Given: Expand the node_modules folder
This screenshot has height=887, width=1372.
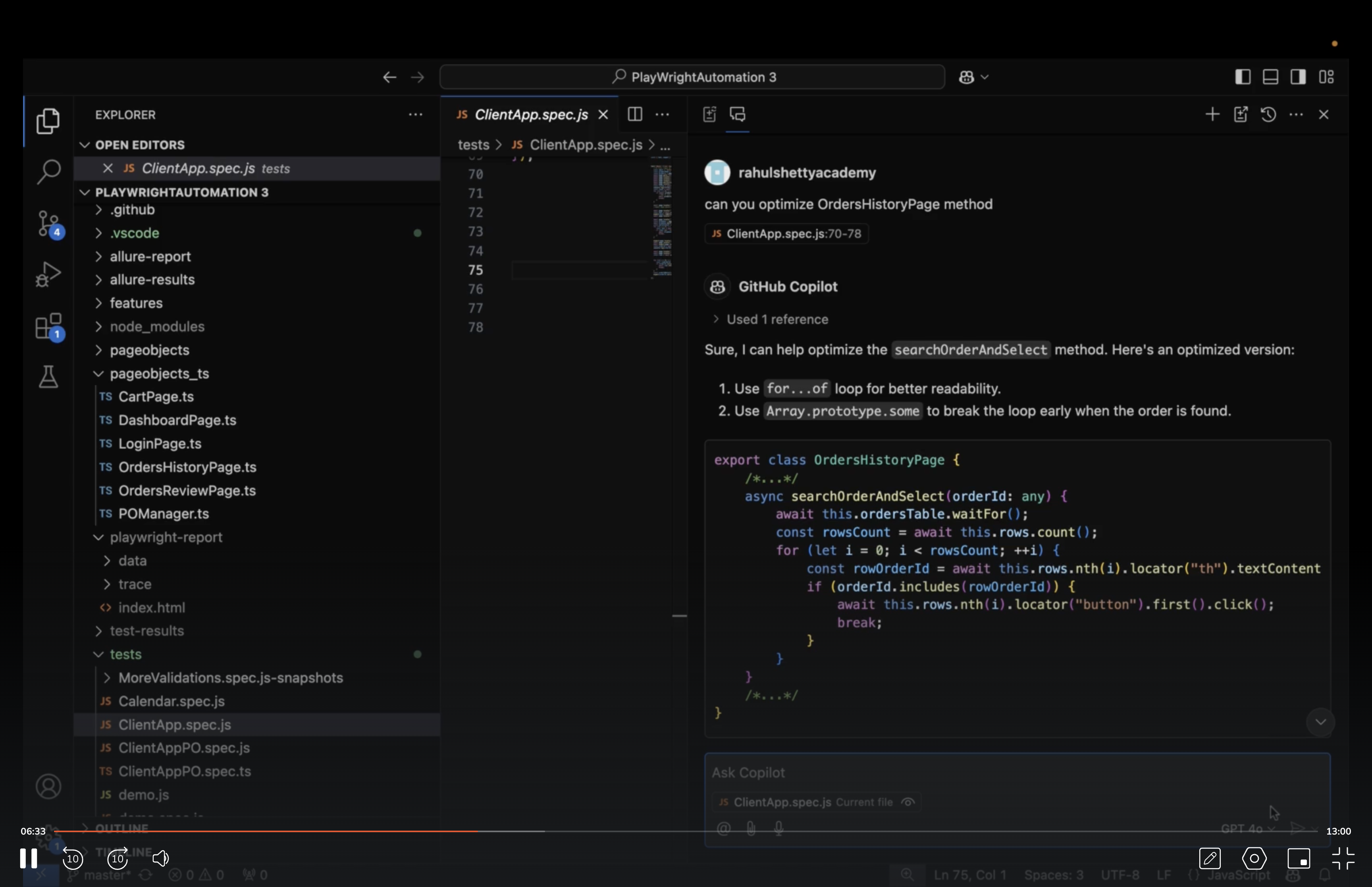Looking at the screenshot, I should pos(98,327).
